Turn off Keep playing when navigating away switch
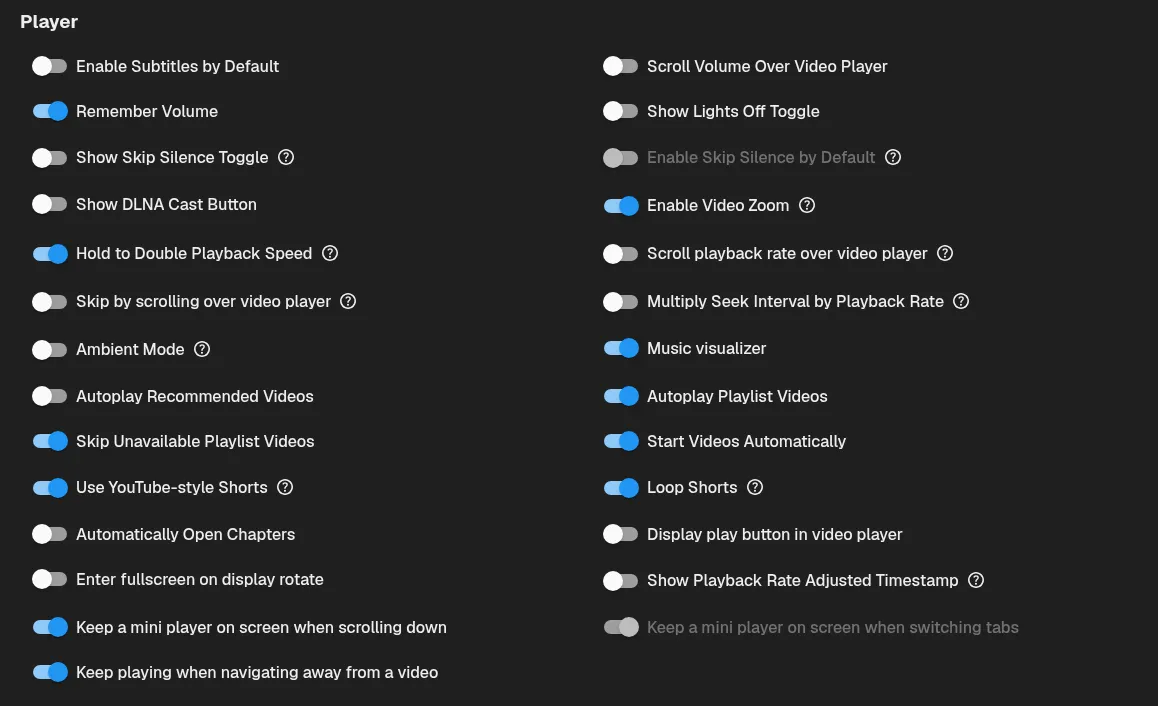The image size is (1158, 706). [49, 673]
